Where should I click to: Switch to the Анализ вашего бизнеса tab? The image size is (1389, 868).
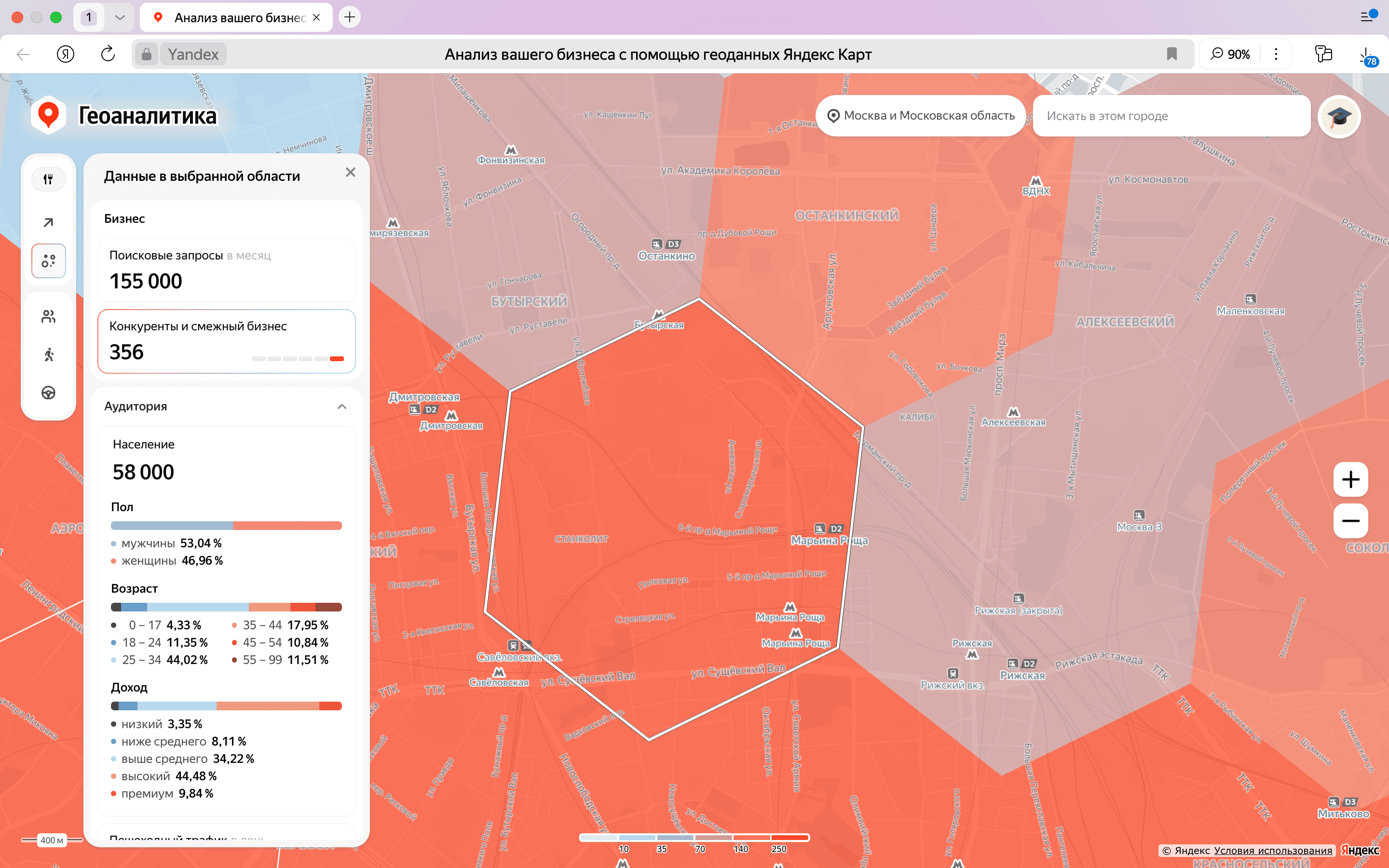pos(235,17)
